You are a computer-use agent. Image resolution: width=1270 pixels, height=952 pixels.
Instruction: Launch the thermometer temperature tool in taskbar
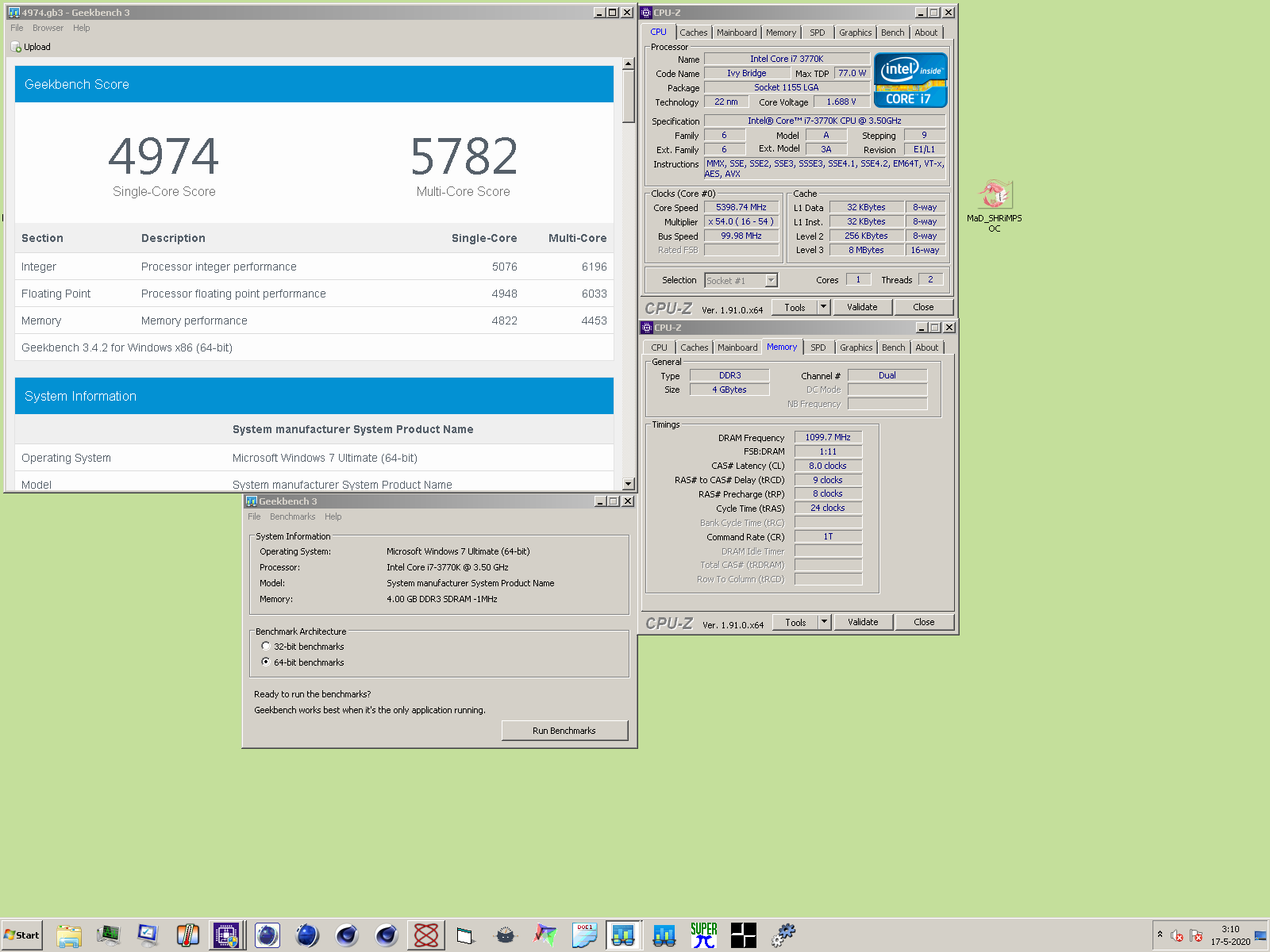tap(187, 935)
